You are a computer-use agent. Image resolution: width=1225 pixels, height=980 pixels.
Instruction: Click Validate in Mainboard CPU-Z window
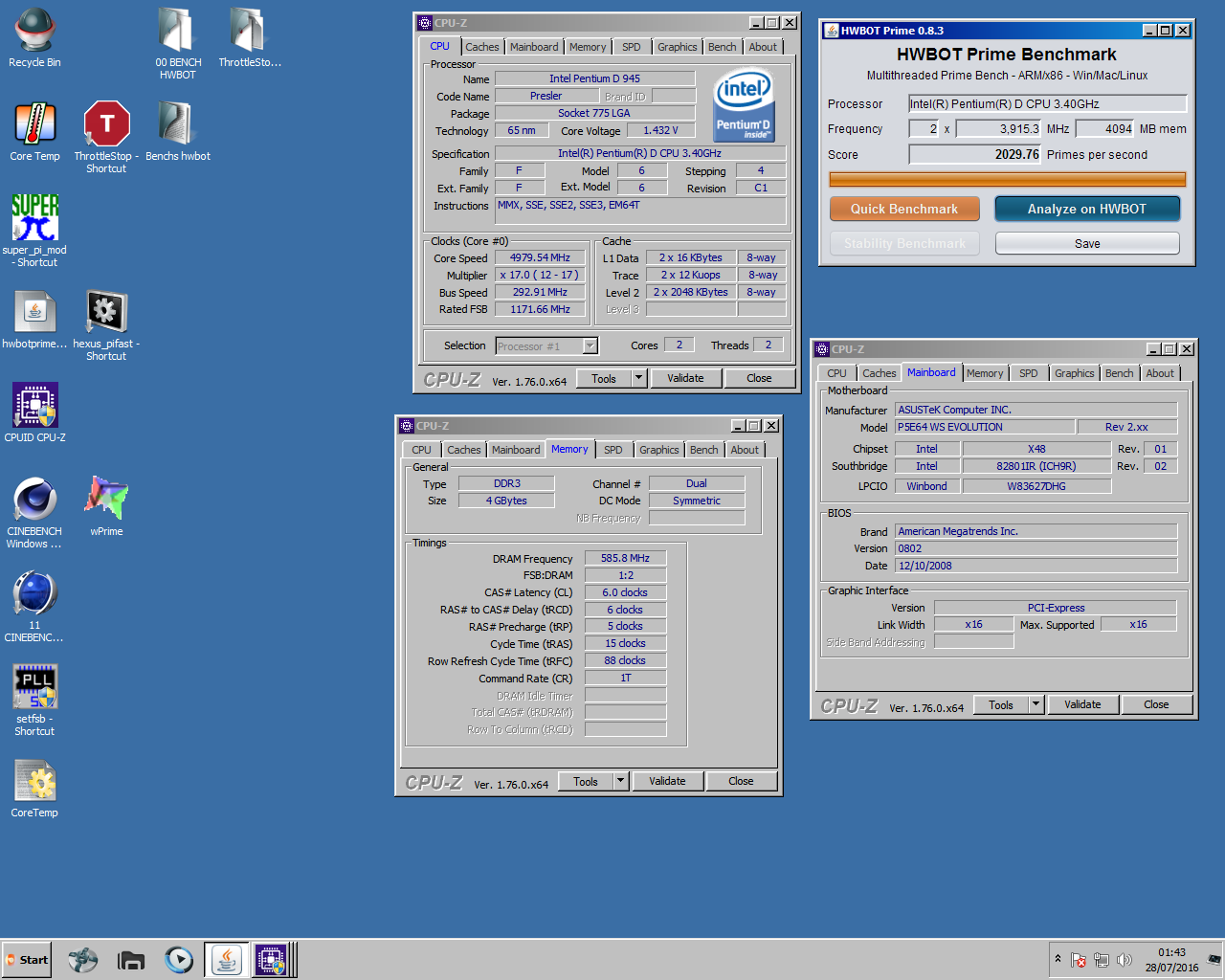click(x=1082, y=704)
